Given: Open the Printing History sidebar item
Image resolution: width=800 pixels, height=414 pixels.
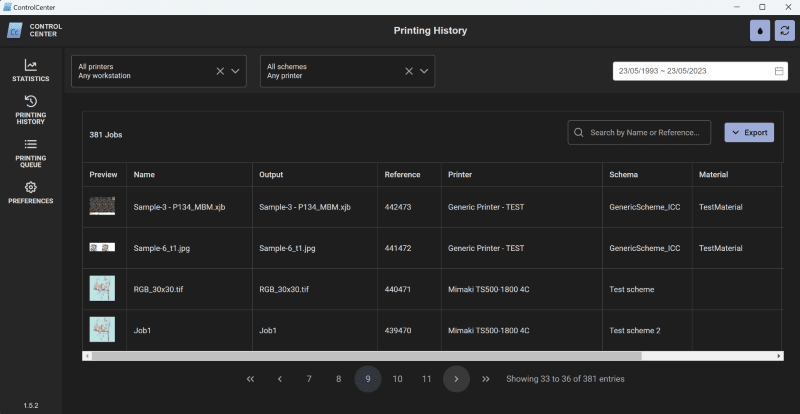Looking at the screenshot, I should [30, 110].
